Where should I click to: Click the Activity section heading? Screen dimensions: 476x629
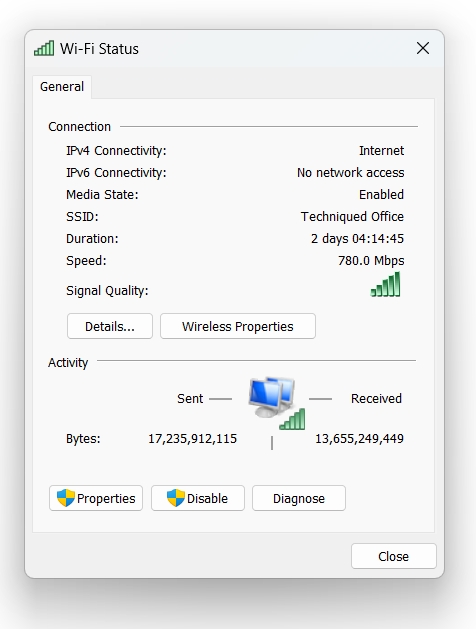[x=68, y=363]
